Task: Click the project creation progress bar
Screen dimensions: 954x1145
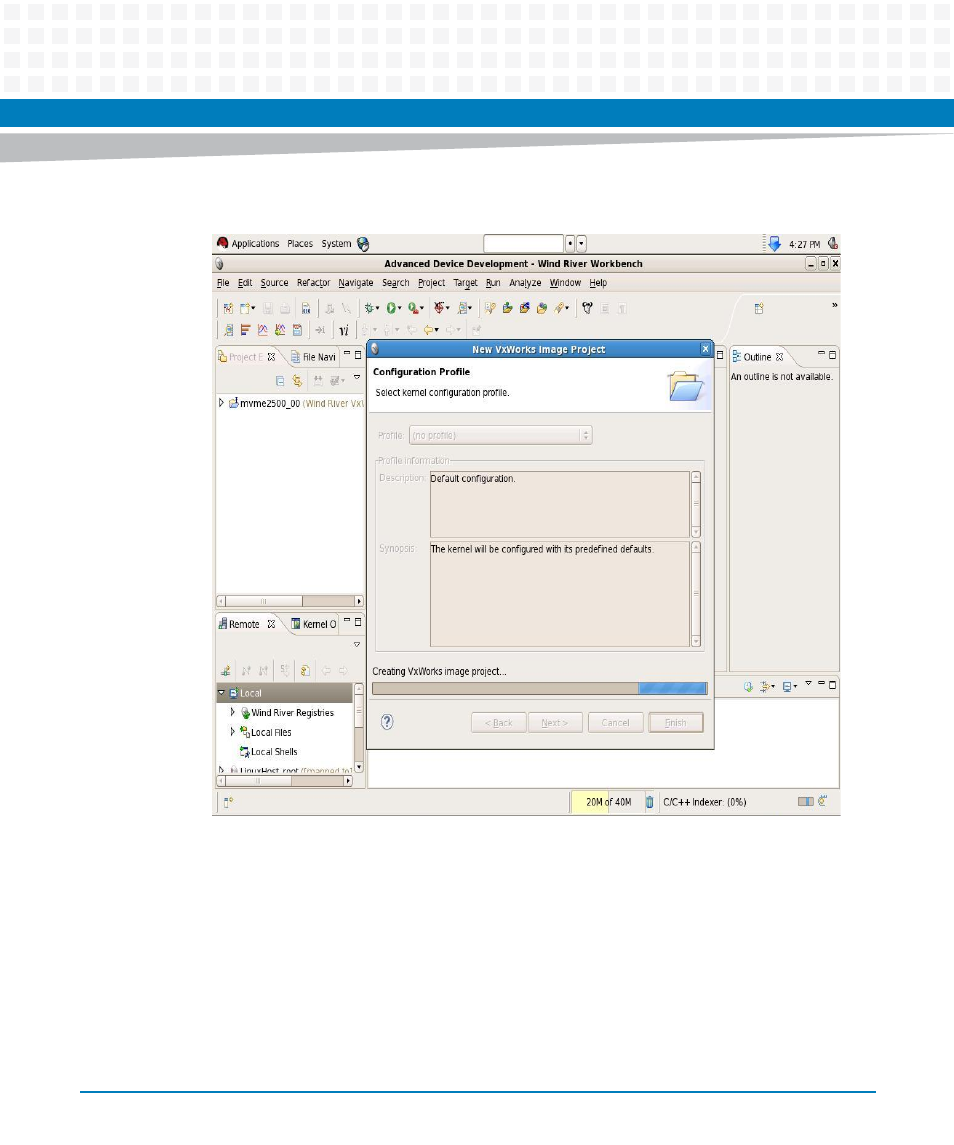Action: coord(540,688)
